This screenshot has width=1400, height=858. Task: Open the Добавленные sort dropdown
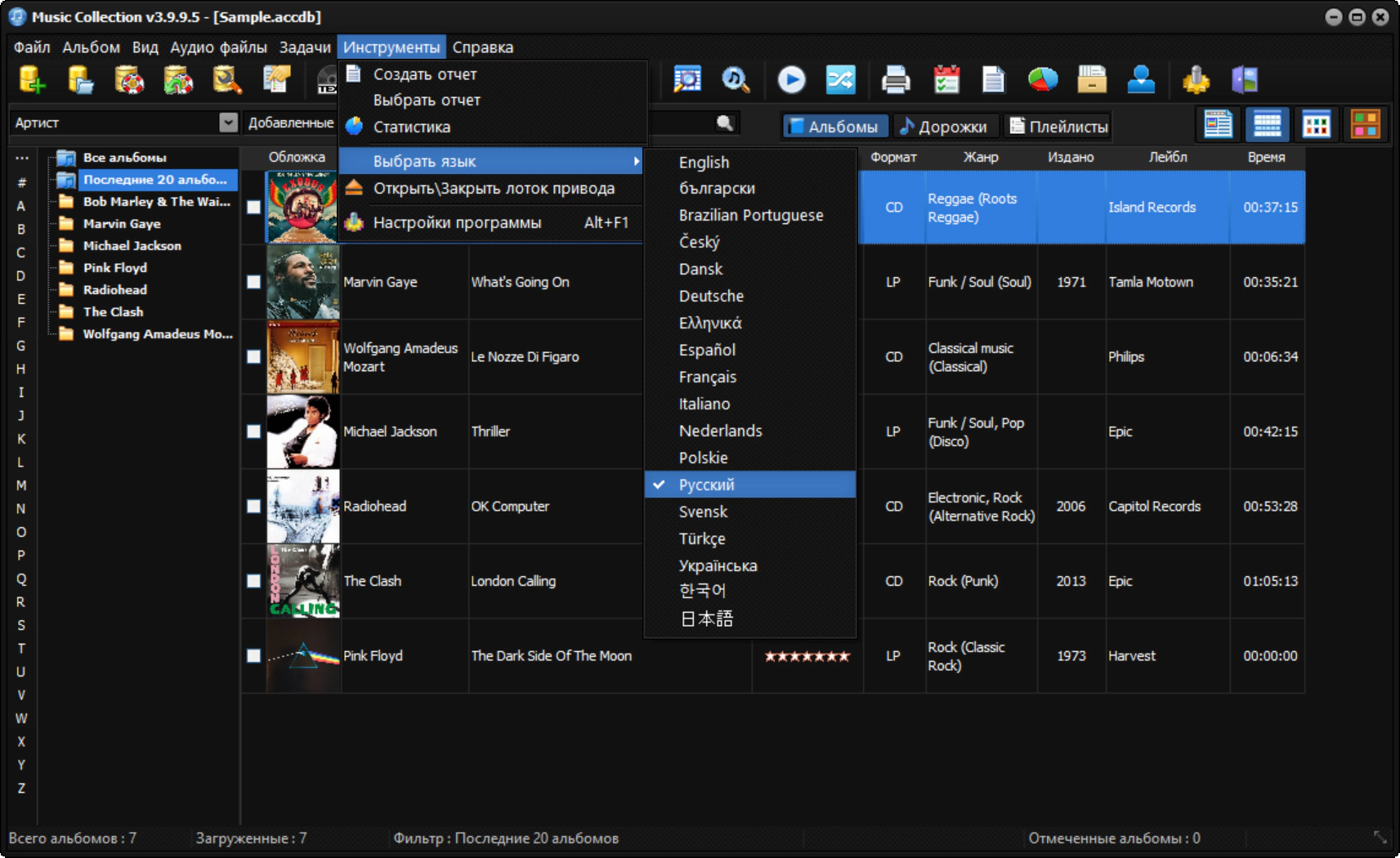(x=291, y=123)
